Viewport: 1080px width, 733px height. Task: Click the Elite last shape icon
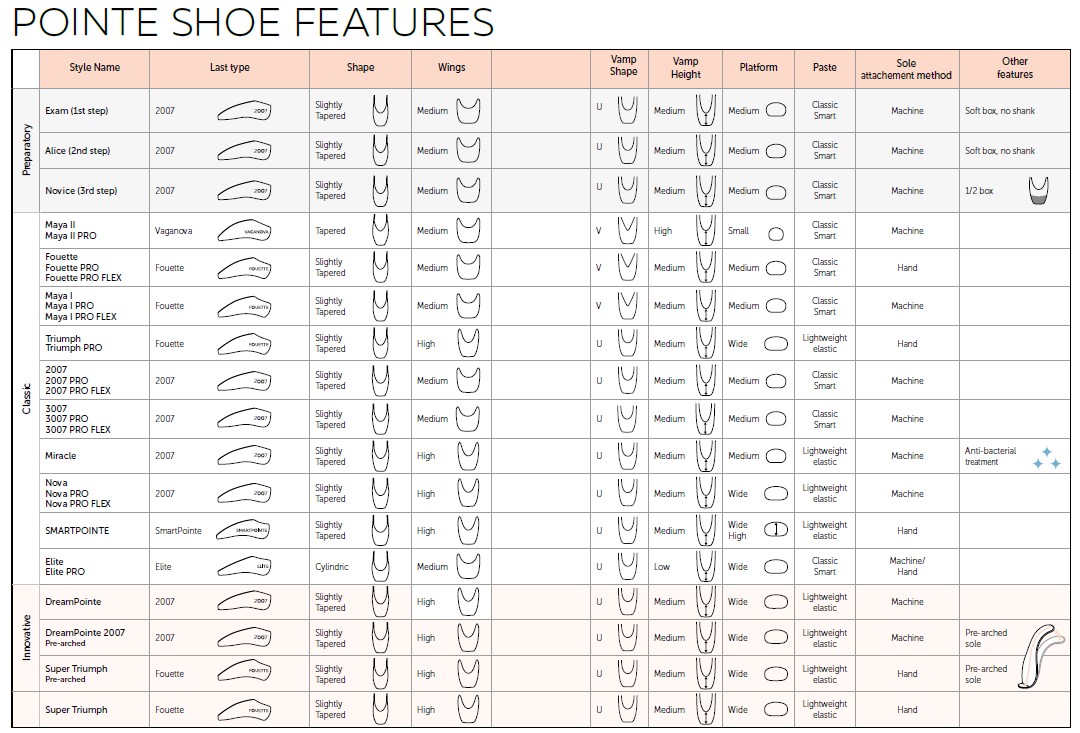tap(244, 566)
